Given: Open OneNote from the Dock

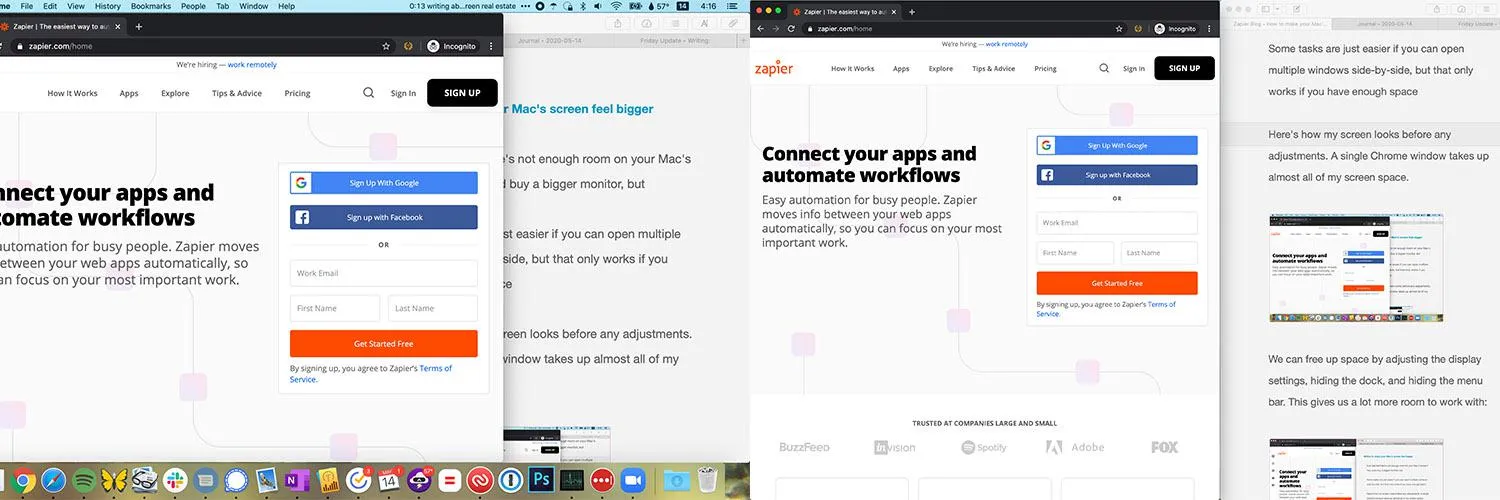Looking at the screenshot, I should pos(296,481).
